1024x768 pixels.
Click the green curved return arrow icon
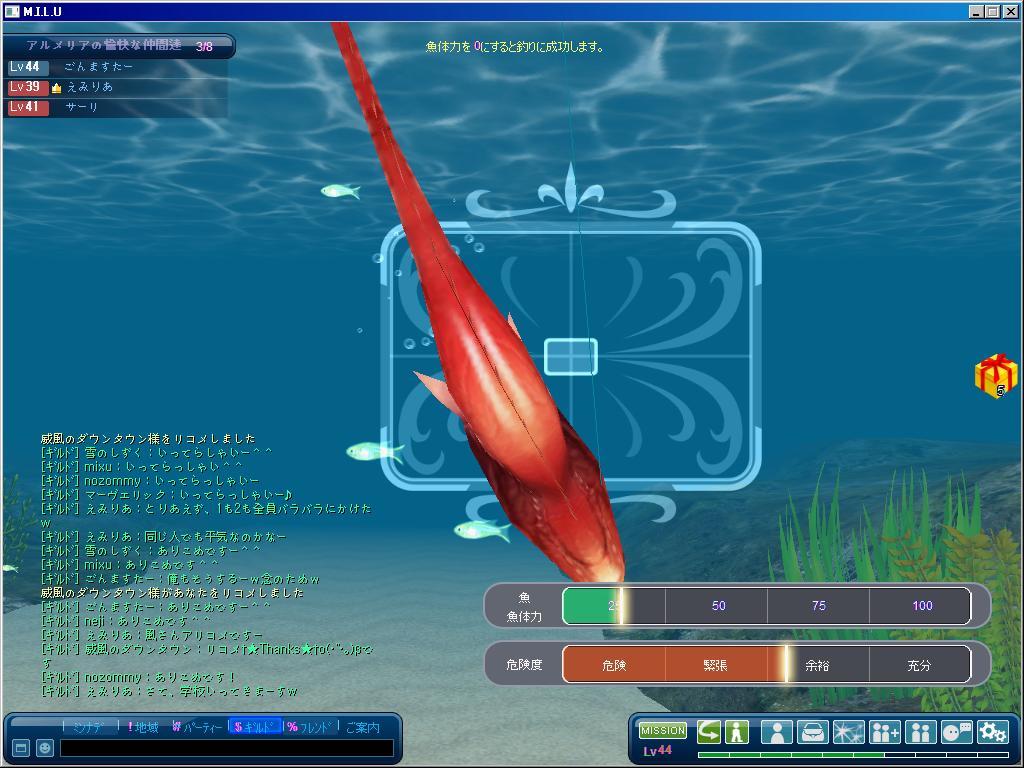pos(709,732)
